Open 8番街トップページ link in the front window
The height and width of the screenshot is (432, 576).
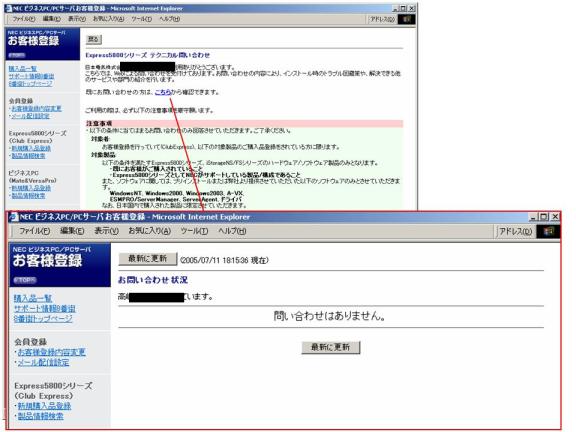[43, 319]
